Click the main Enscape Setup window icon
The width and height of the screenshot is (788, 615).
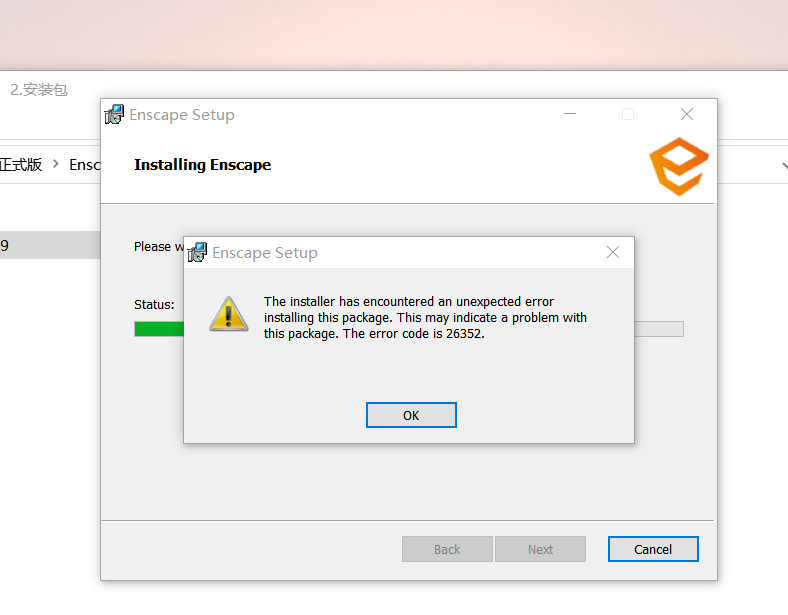114,115
